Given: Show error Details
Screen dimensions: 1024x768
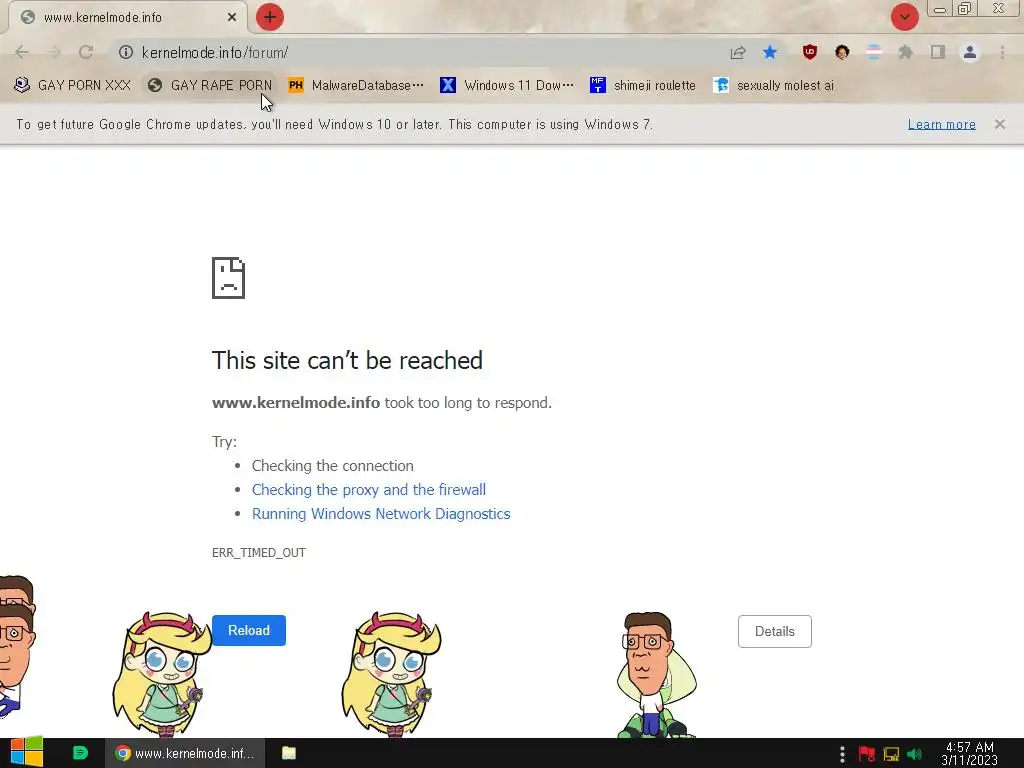Looking at the screenshot, I should pos(775,632).
